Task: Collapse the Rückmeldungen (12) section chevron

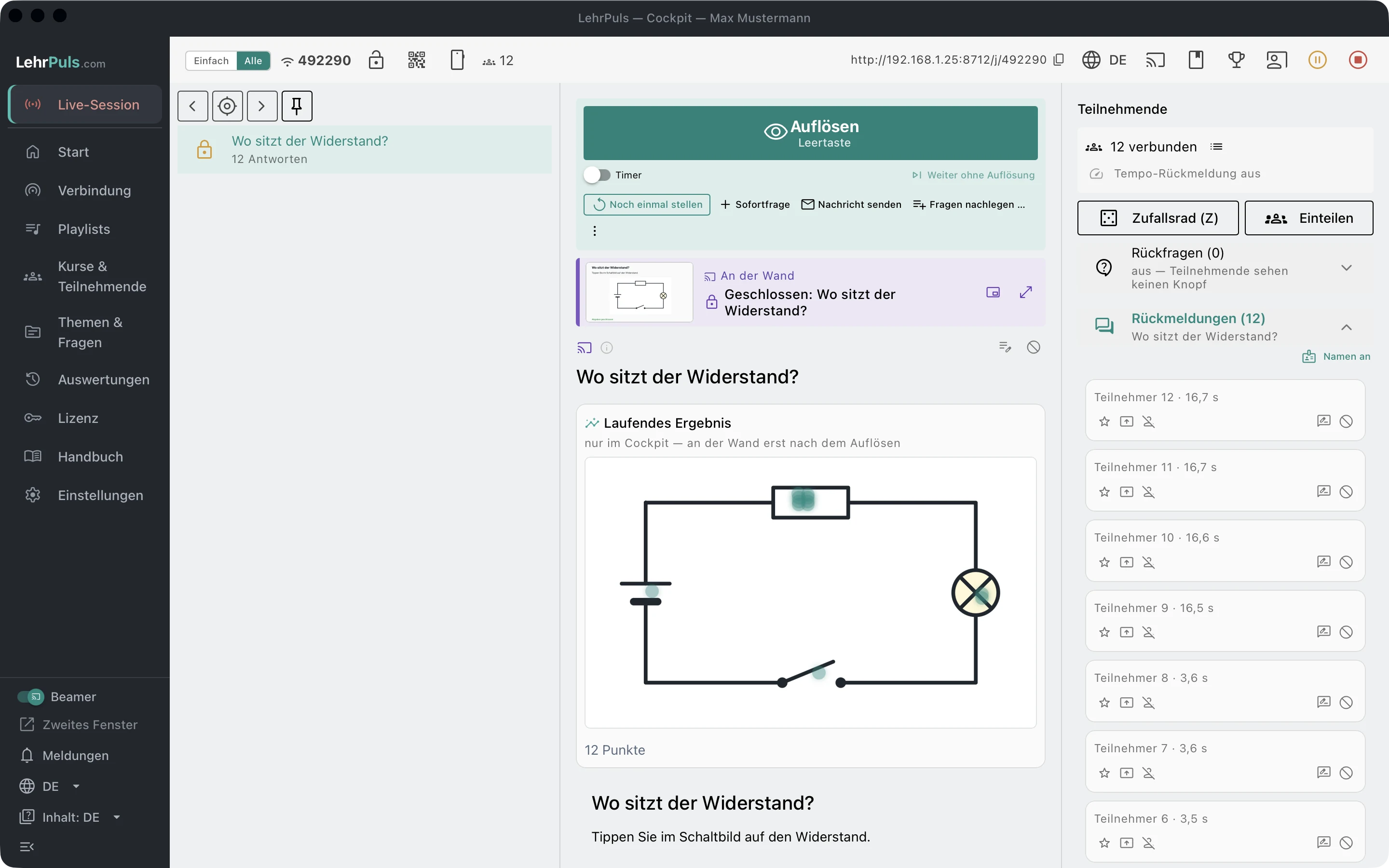Action: pos(1346,327)
